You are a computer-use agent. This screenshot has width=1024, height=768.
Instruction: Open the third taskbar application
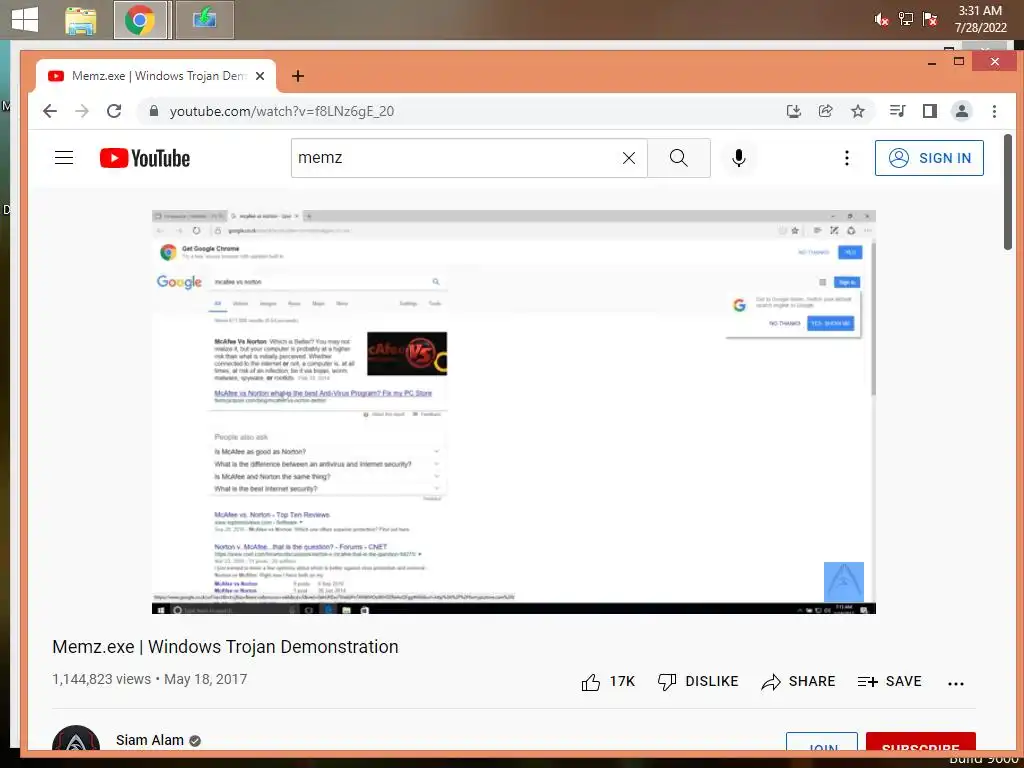(x=204, y=20)
